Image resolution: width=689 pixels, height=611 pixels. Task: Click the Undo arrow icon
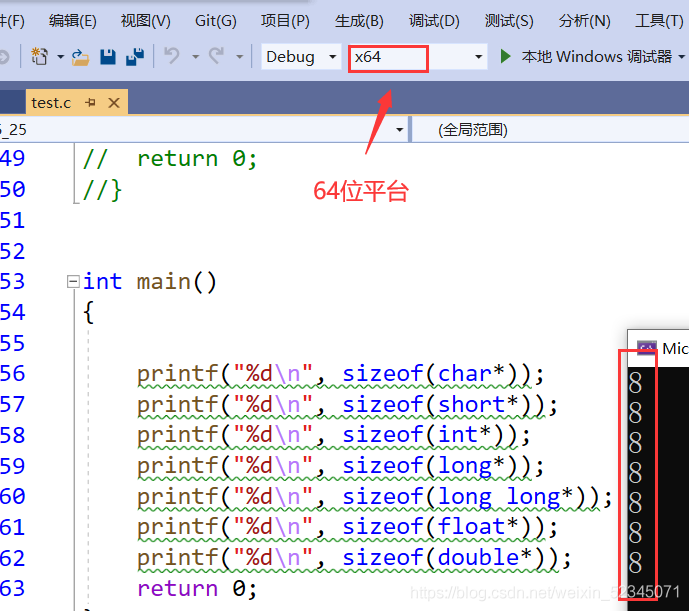tap(172, 56)
